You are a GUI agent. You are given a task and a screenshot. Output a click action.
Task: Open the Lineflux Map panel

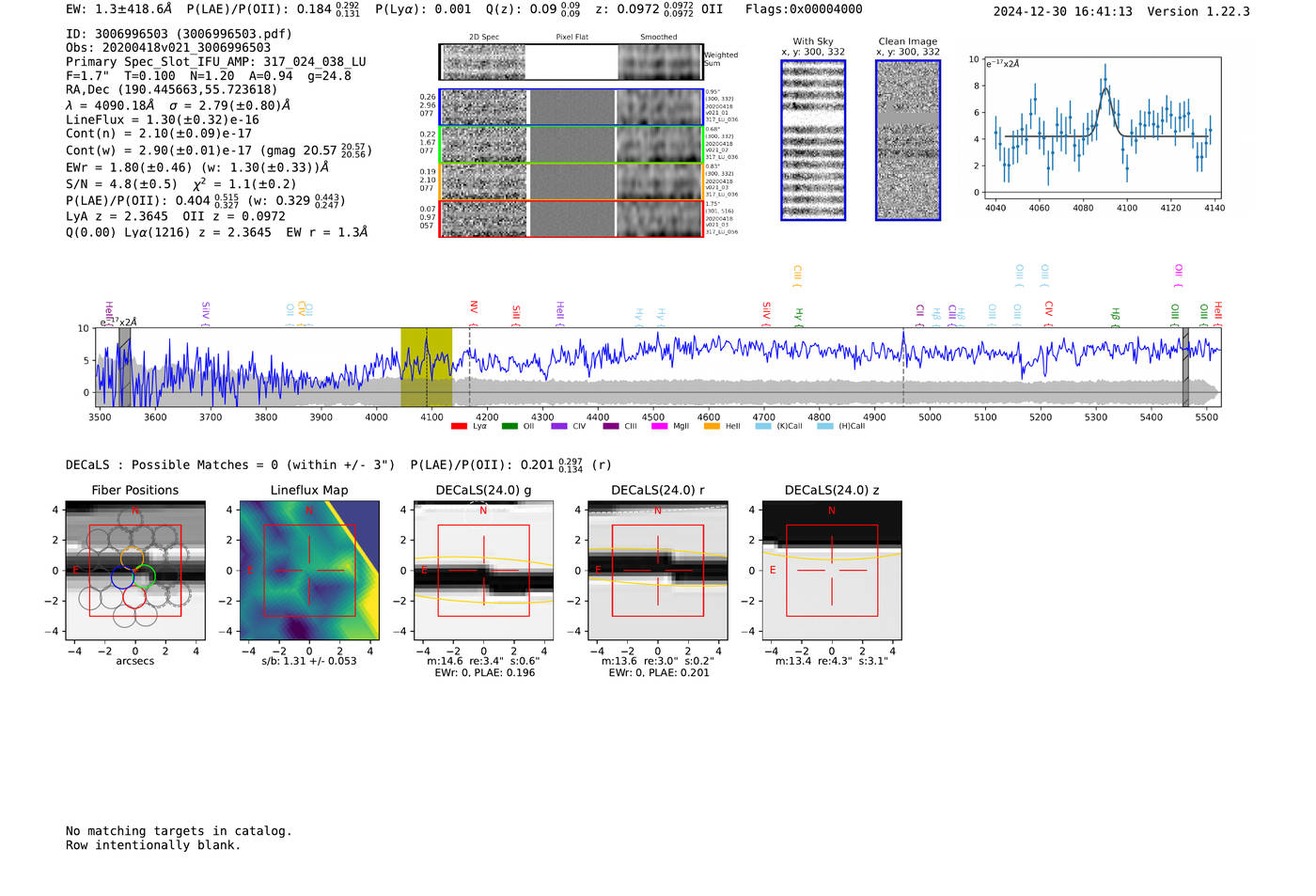coord(309,570)
